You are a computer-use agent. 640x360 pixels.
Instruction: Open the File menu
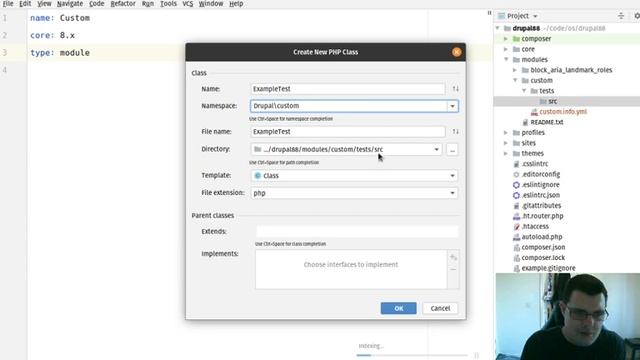point(8,4)
